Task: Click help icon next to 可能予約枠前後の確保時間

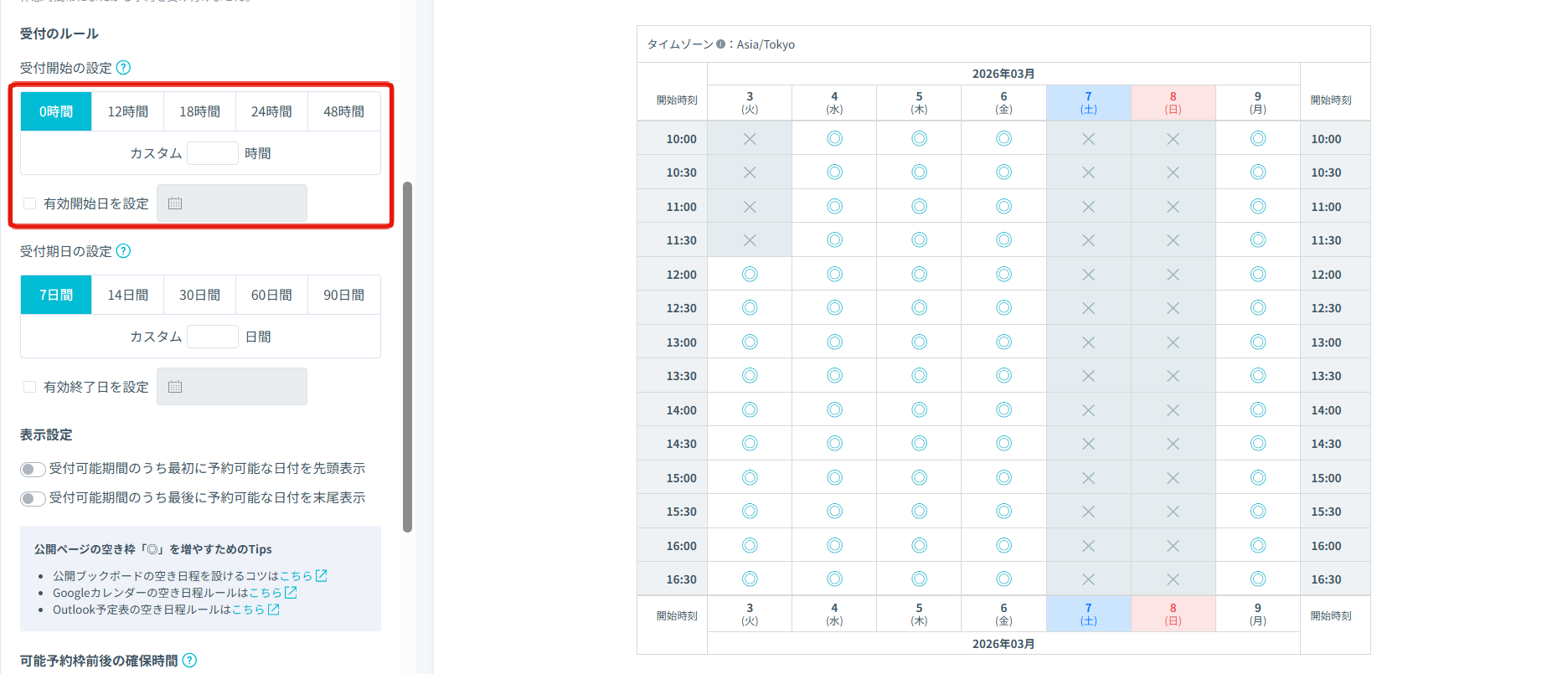Action: [x=190, y=661]
